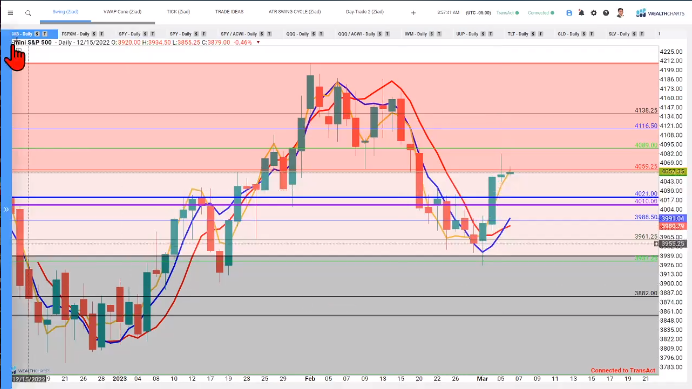Open the UTC -08:00 timezone selector
Viewport: 692px width, 389px height.
click(478, 13)
